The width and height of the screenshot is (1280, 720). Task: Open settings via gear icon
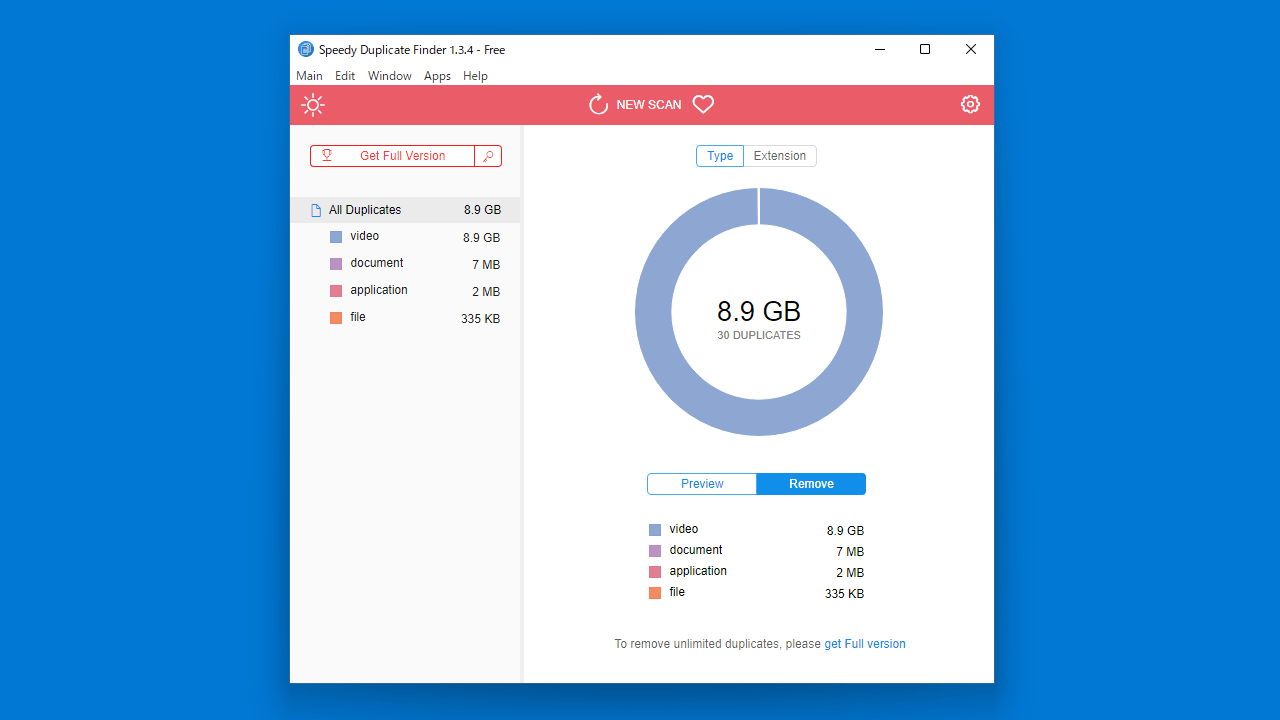click(970, 104)
